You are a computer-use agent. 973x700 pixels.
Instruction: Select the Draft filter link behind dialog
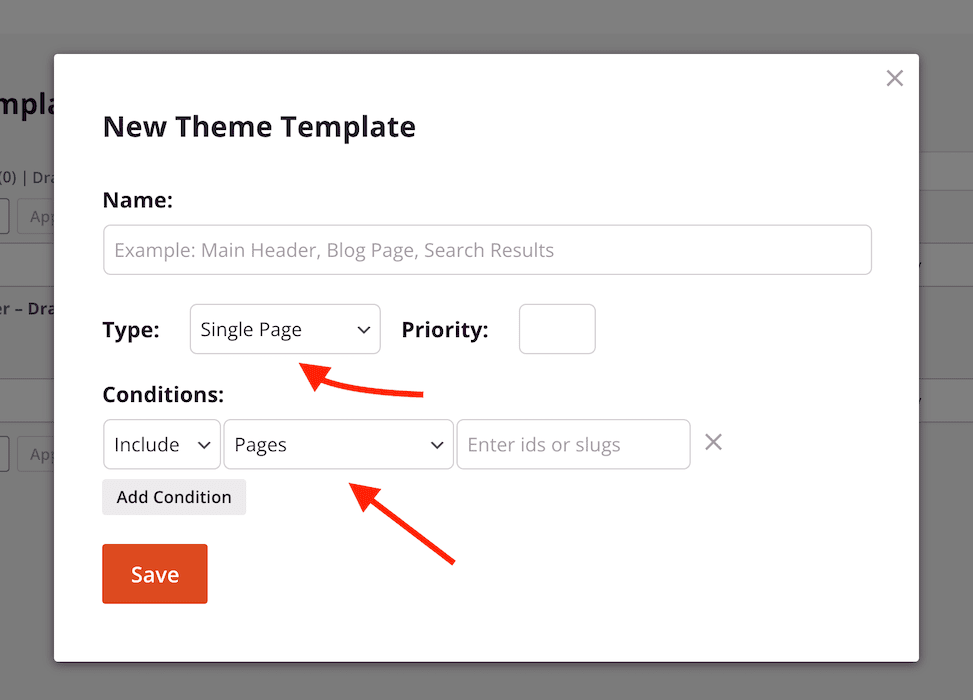43,177
